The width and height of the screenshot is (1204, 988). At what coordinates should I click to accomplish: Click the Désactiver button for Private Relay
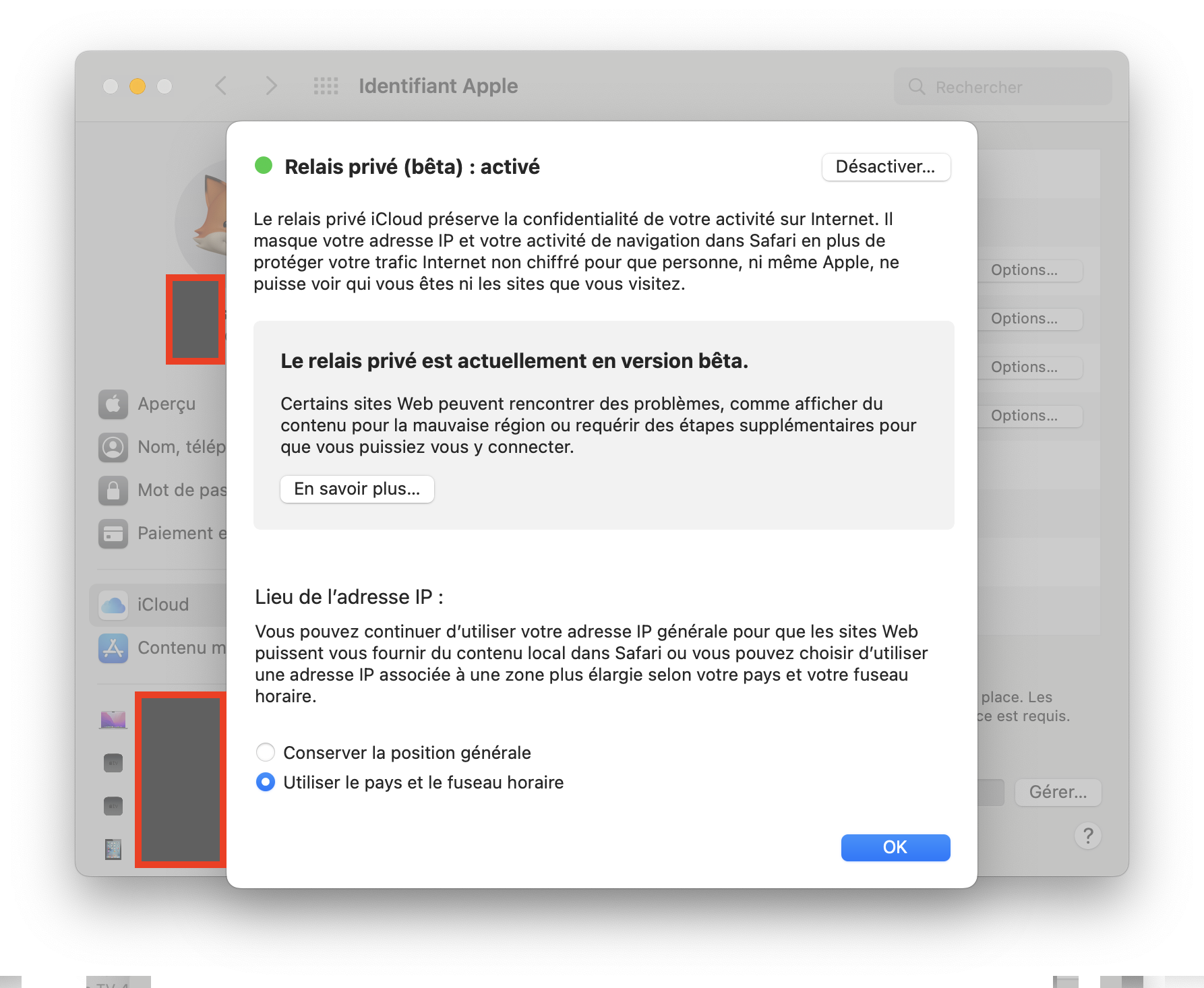(886, 167)
